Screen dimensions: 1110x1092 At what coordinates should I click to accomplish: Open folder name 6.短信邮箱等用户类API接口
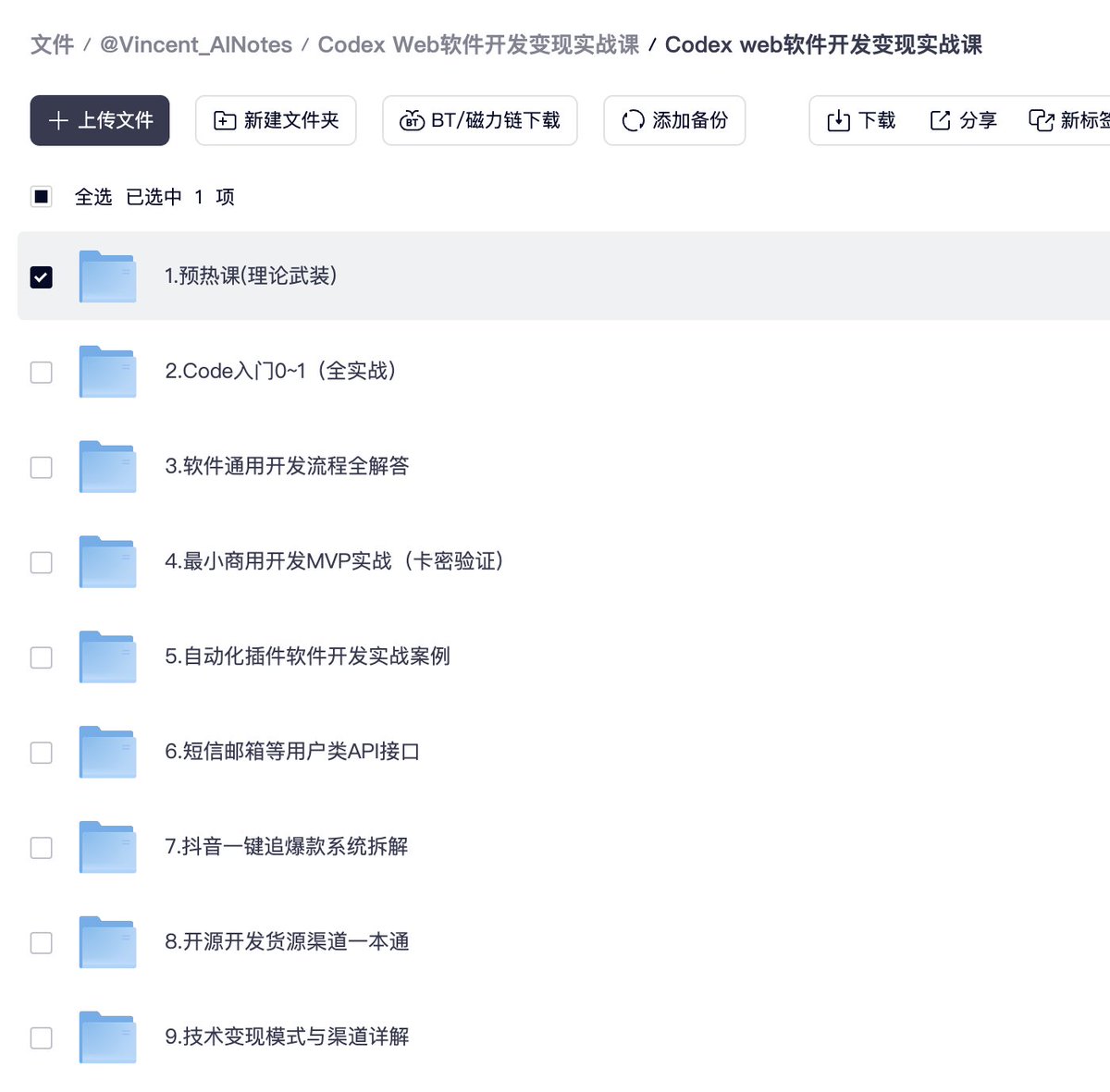(292, 752)
